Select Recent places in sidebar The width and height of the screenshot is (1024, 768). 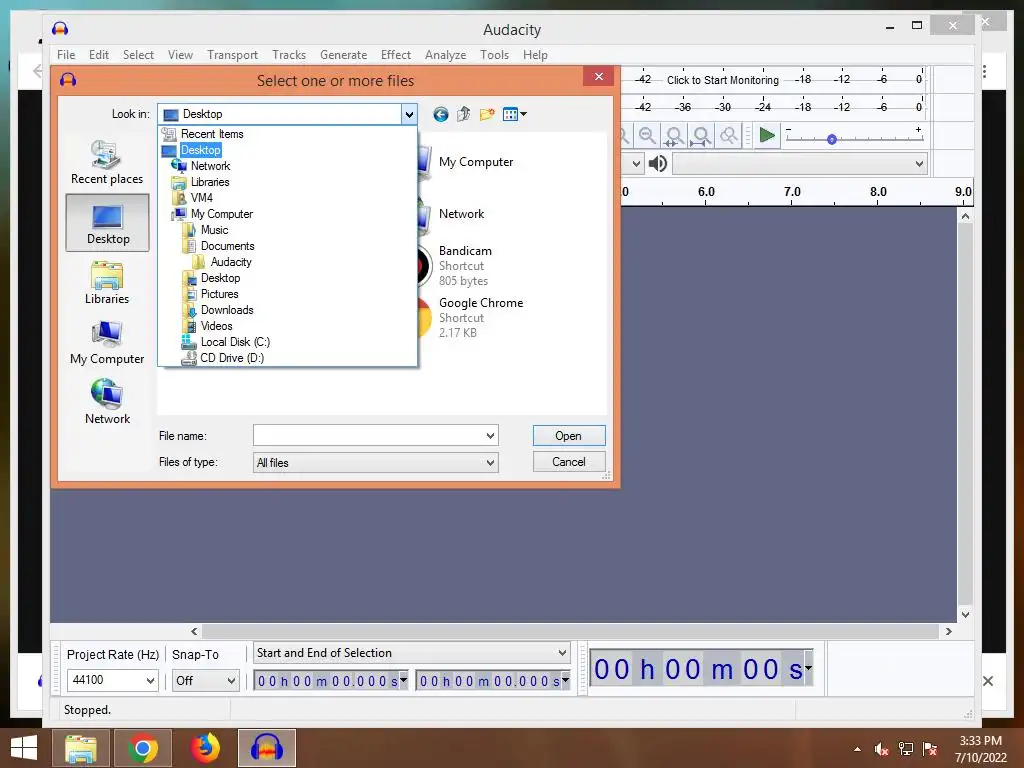pyautogui.click(x=107, y=162)
